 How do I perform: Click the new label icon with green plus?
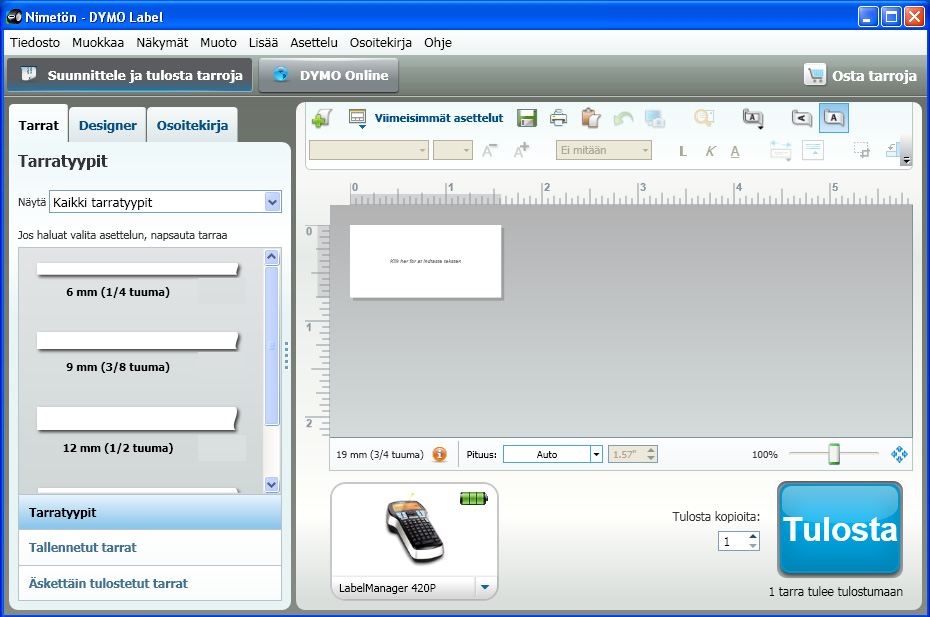(x=321, y=118)
